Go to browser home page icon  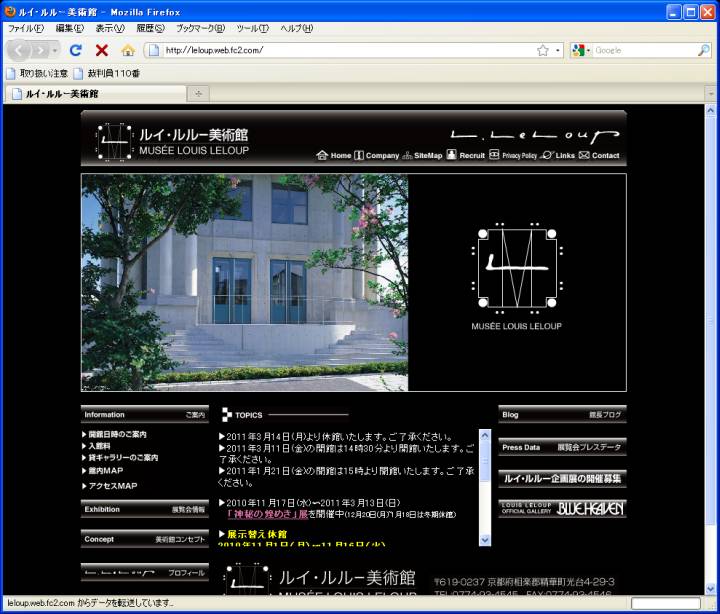tap(128, 50)
